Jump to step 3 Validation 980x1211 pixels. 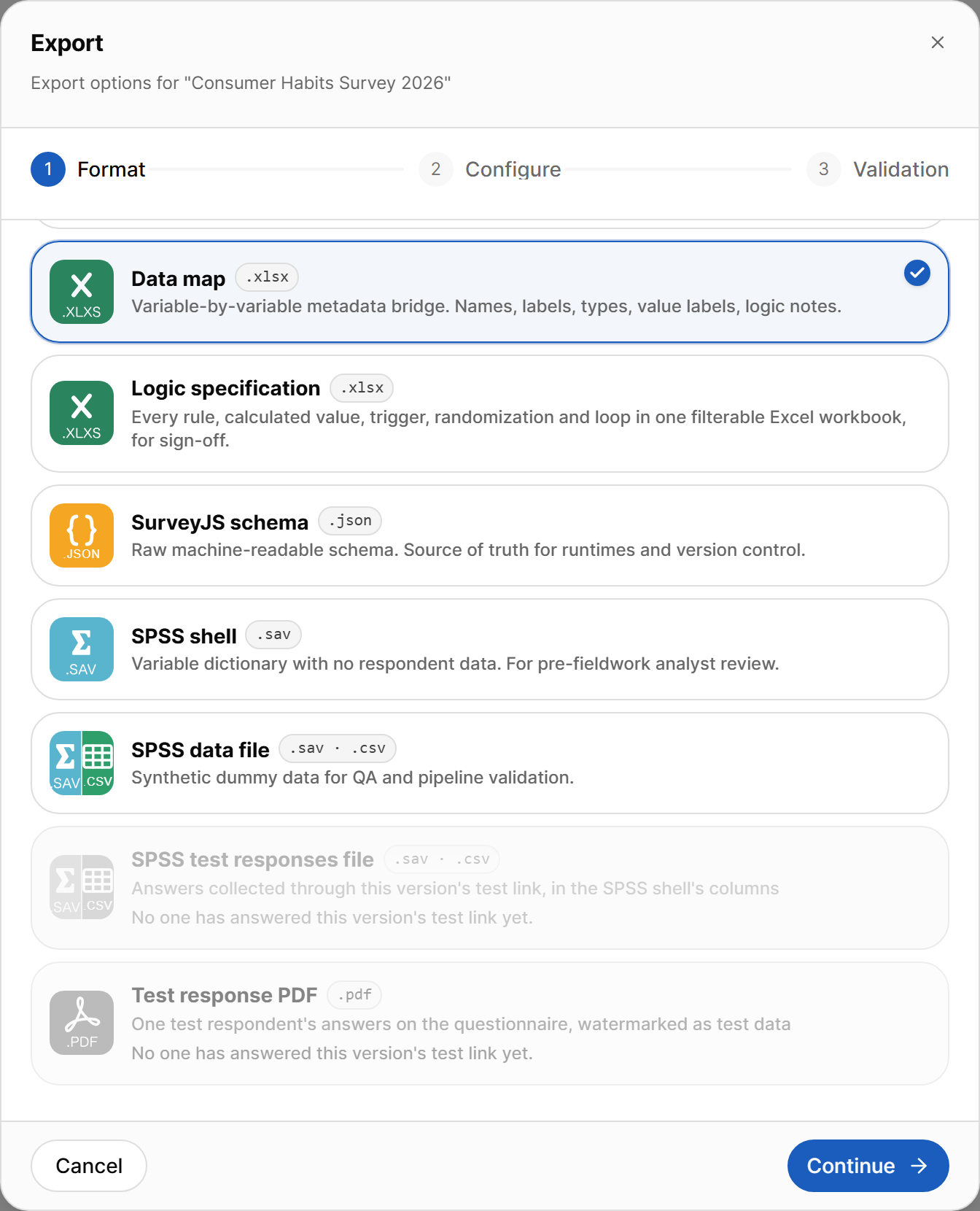coord(878,169)
